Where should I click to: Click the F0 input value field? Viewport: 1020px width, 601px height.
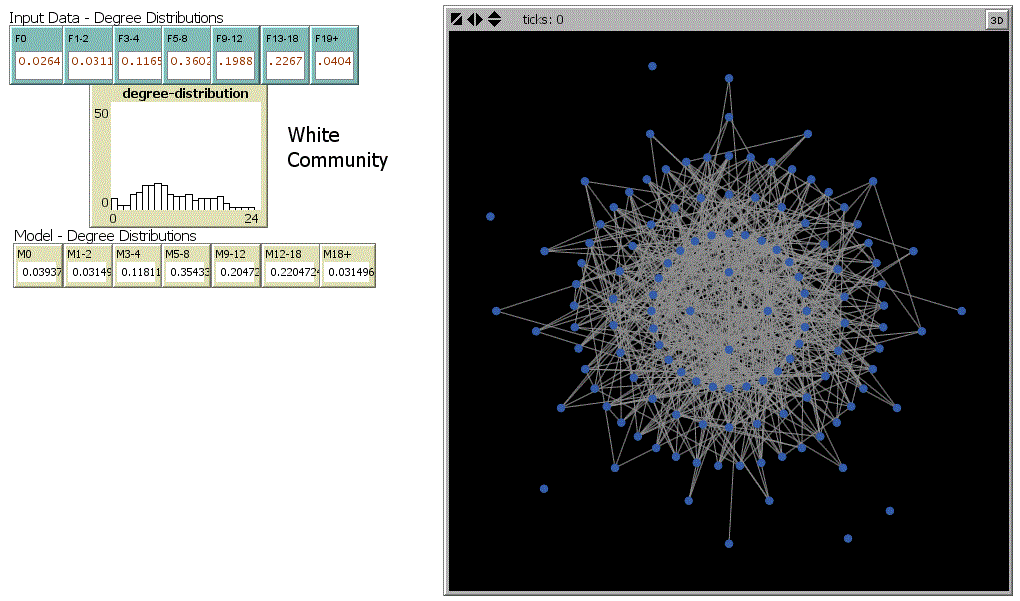[38, 62]
